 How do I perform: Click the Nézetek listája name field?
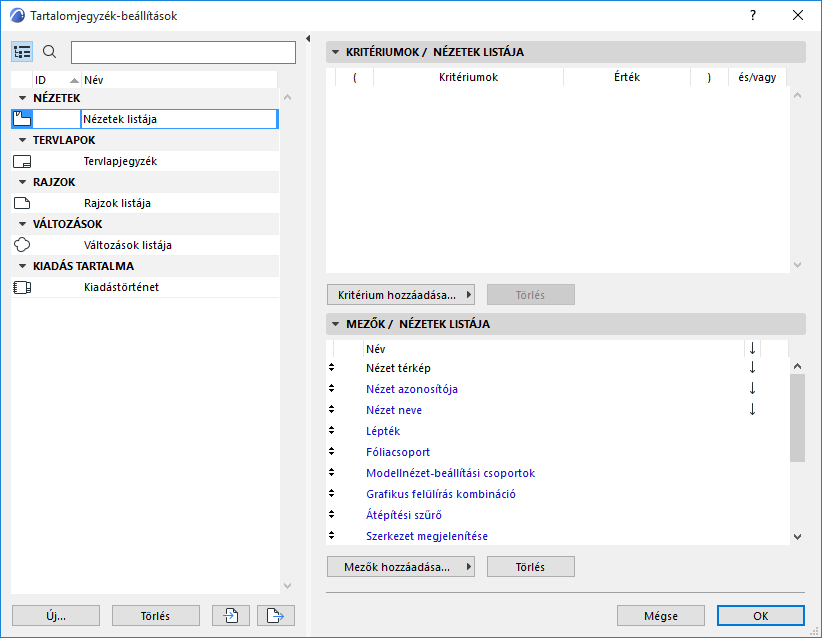[x=179, y=119]
